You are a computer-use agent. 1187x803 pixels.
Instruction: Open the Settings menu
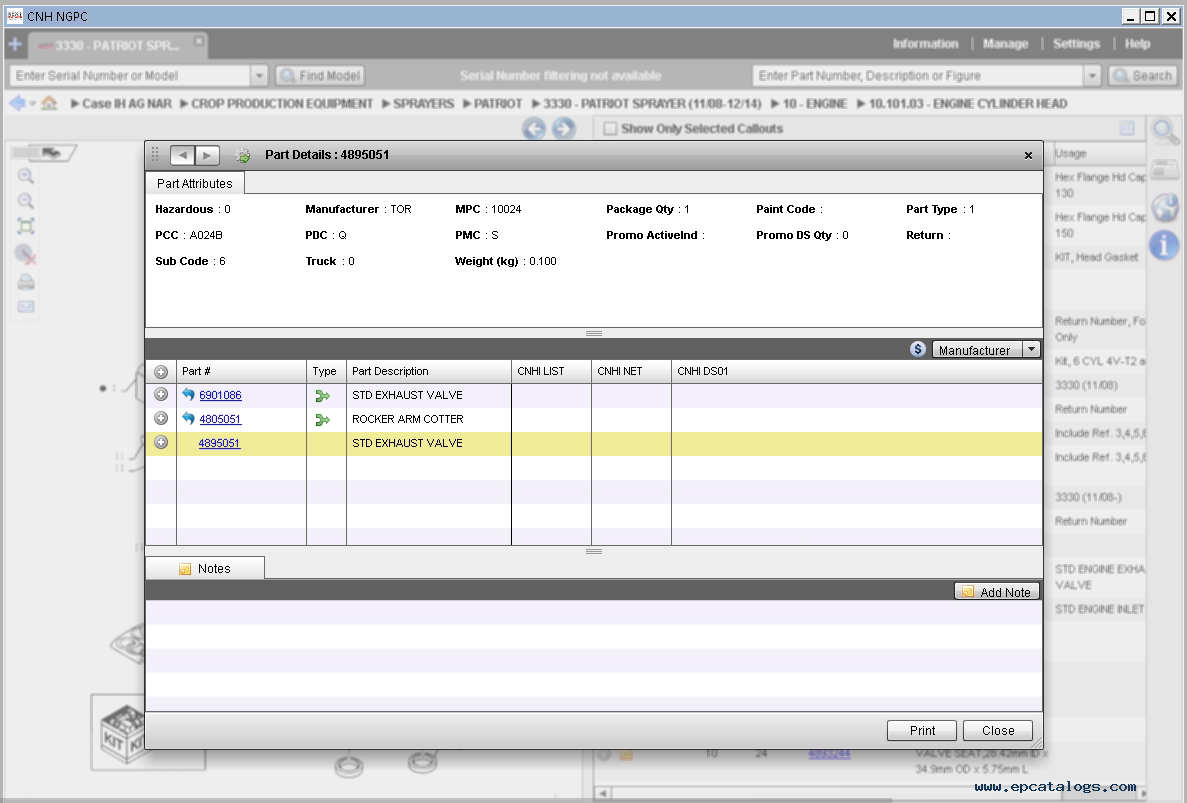pyautogui.click(x=1076, y=44)
